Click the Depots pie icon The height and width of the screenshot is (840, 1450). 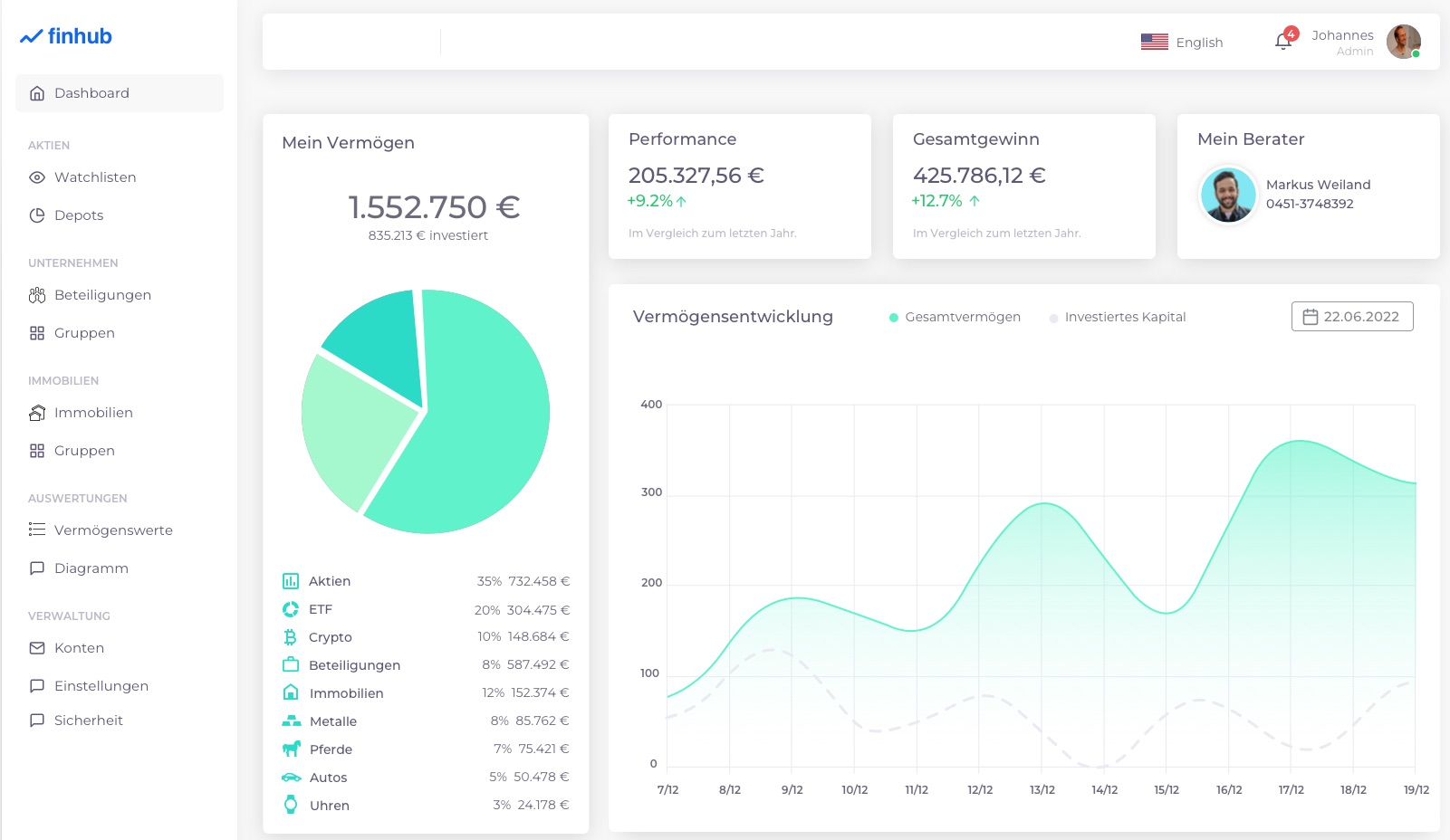(x=37, y=215)
